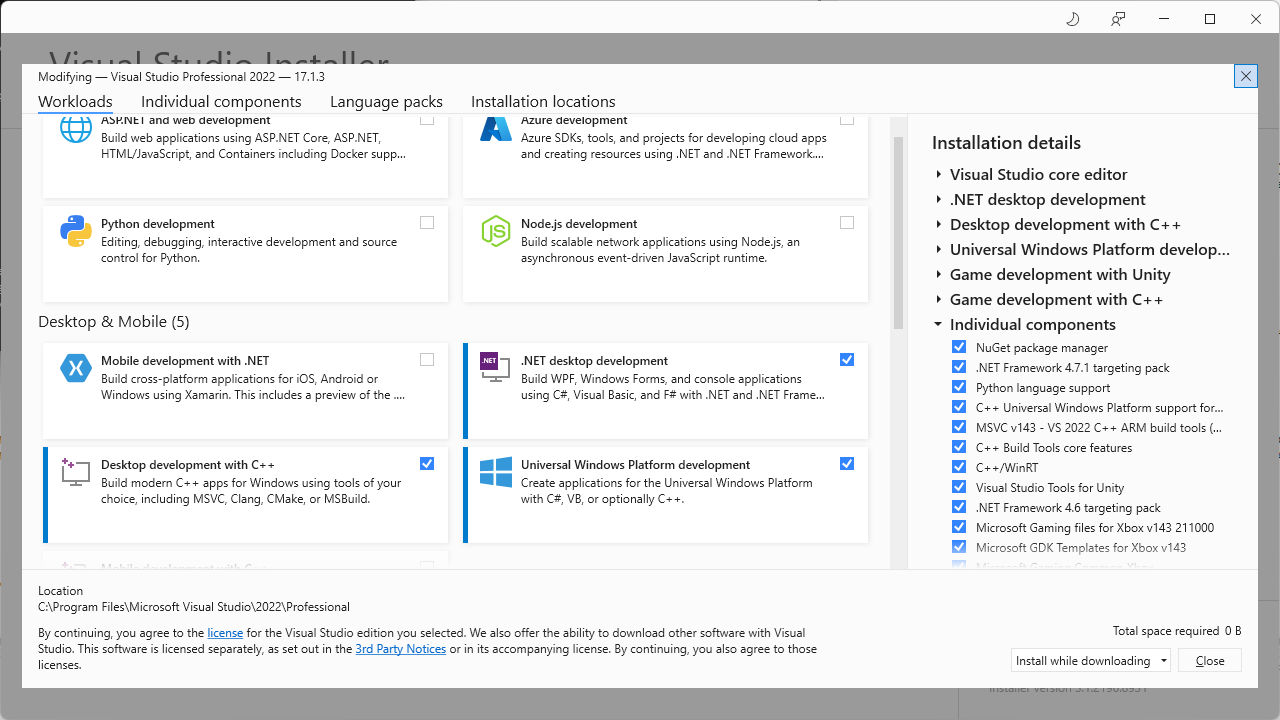
Task: Click the Node.js development icon
Action: pos(496,231)
